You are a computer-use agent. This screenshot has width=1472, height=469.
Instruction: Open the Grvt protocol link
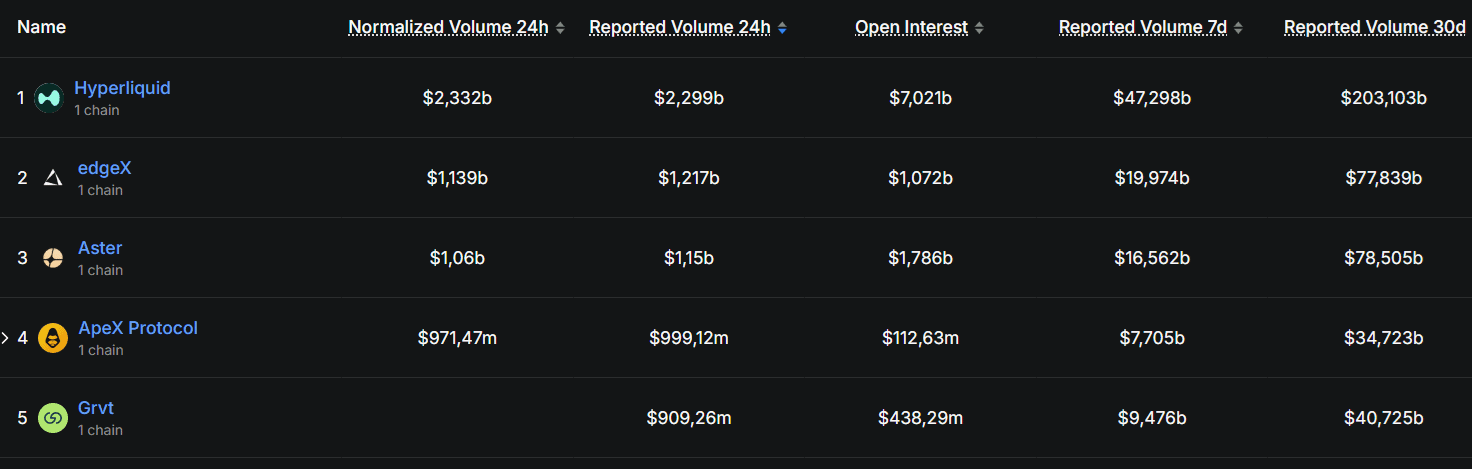[x=96, y=408]
